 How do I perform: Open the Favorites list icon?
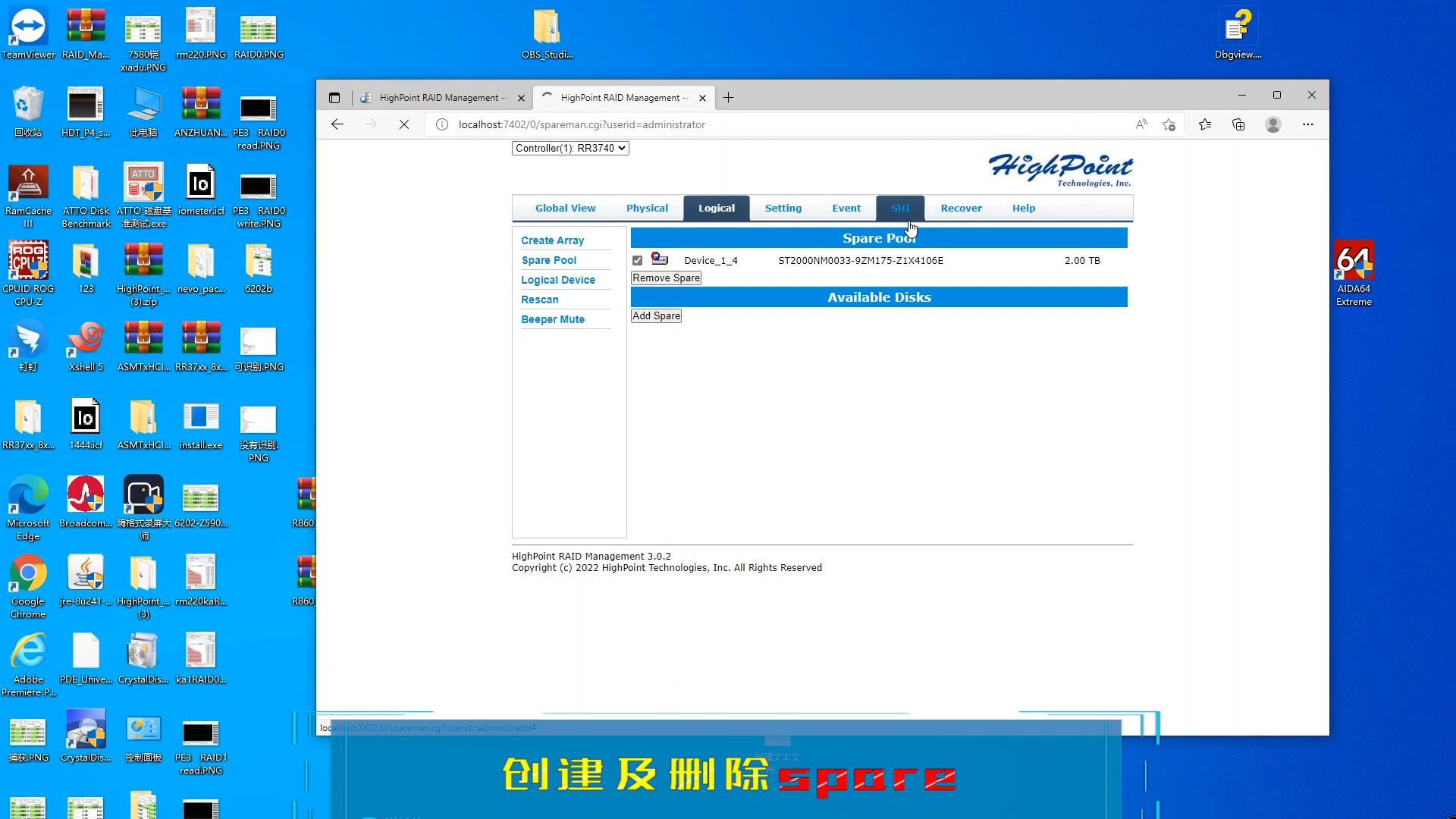[1205, 124]
